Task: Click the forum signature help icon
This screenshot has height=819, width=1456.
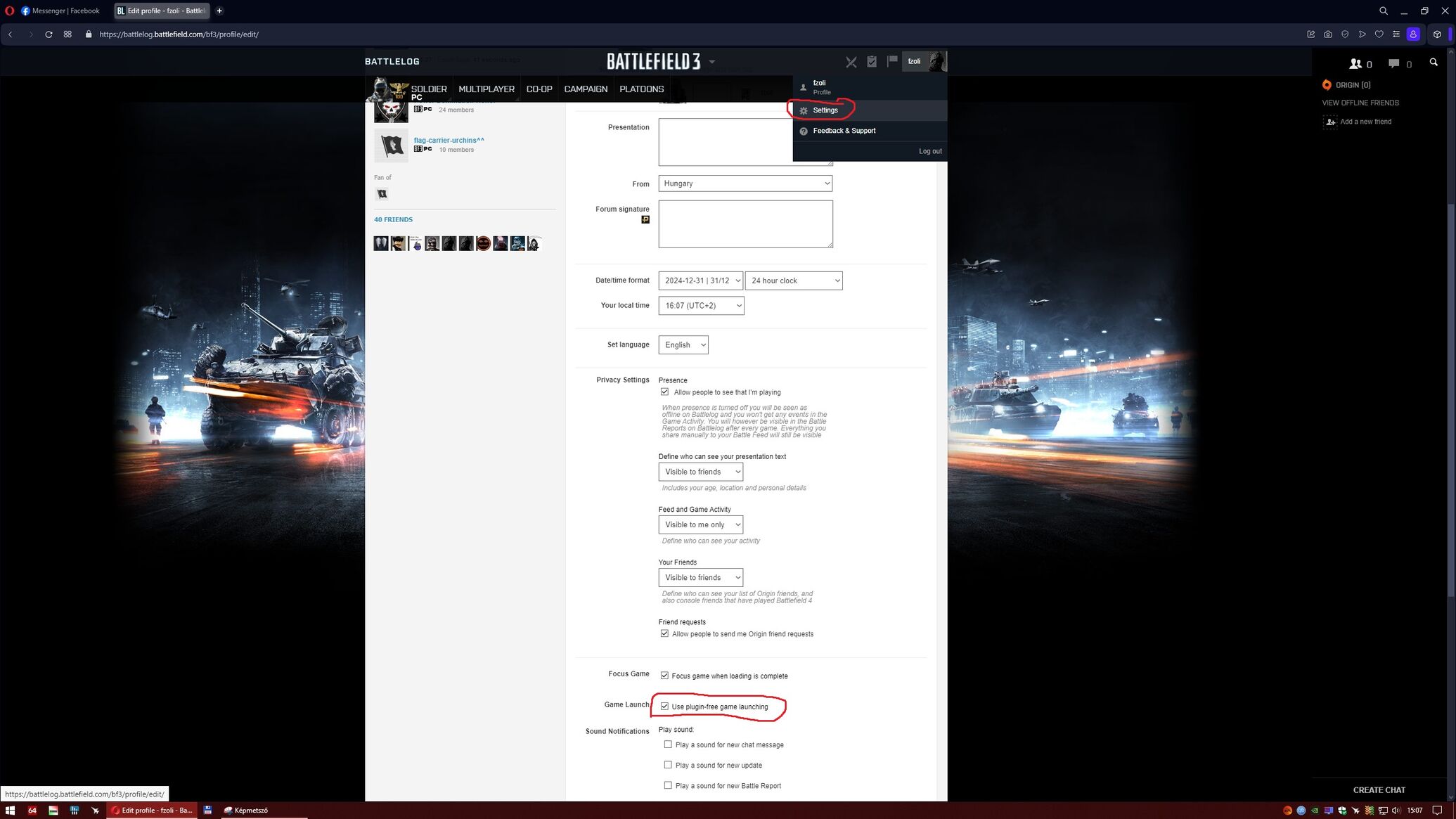Action: [x=645, y=219]
